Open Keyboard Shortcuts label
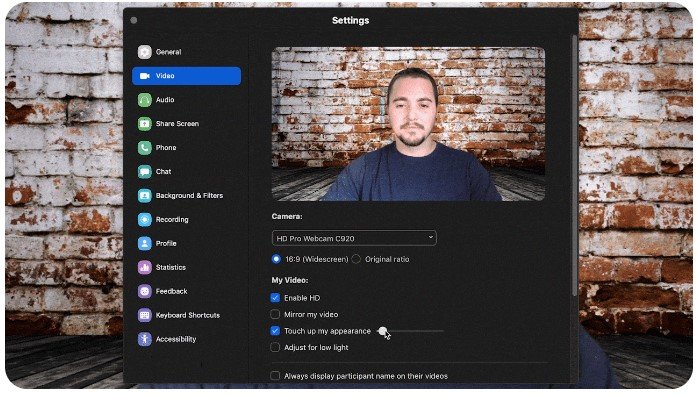 [187, 315]
